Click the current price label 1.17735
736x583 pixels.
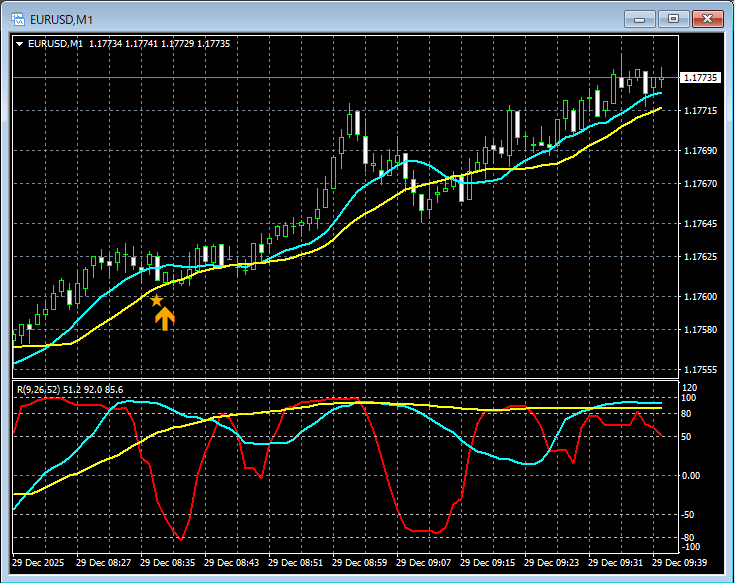coord(700,77)
